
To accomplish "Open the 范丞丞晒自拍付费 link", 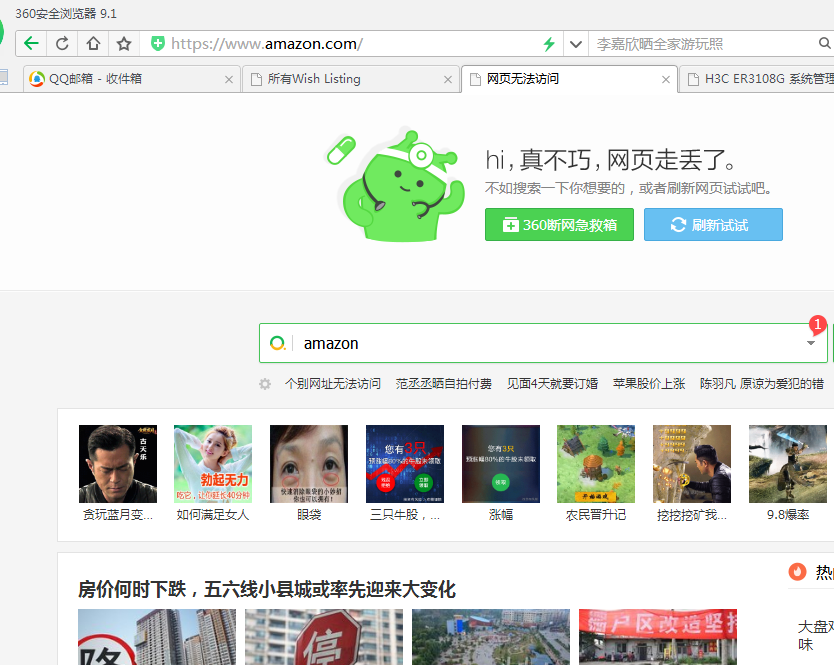I will (x=444, y=384).
